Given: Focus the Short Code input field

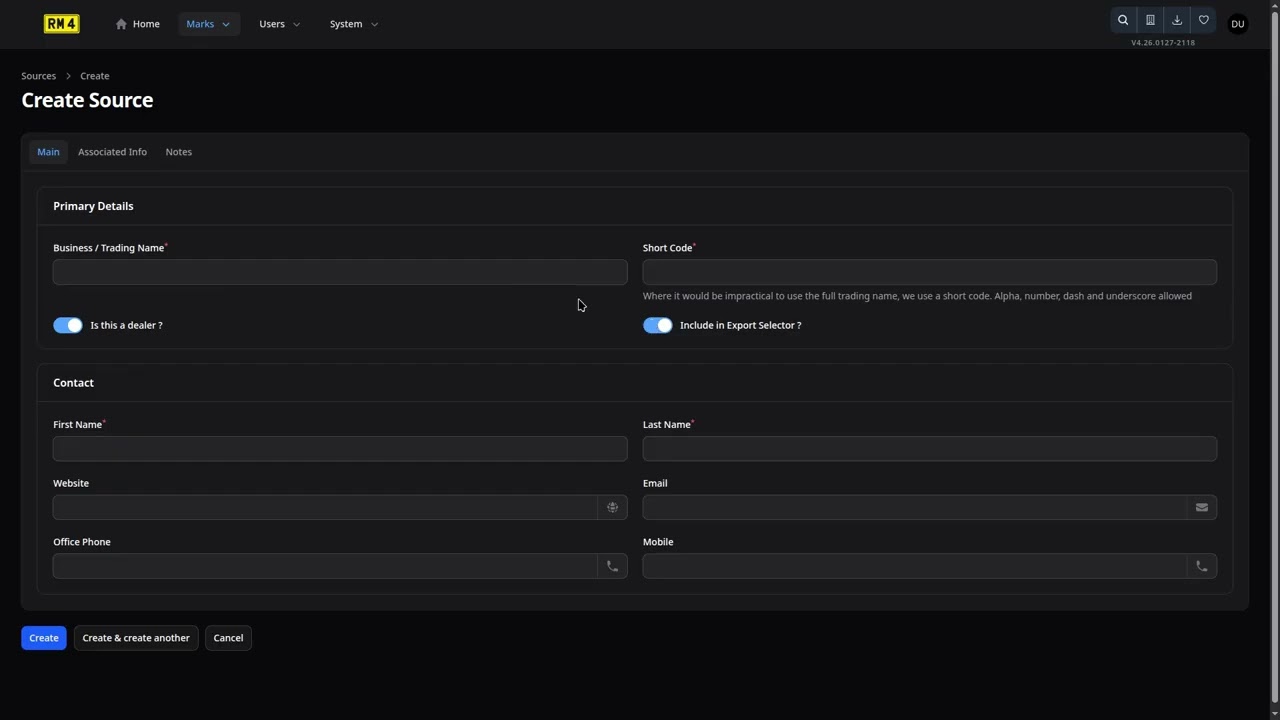Looking at the screenshot, I should pyautogui.click(x=930, y=272).
